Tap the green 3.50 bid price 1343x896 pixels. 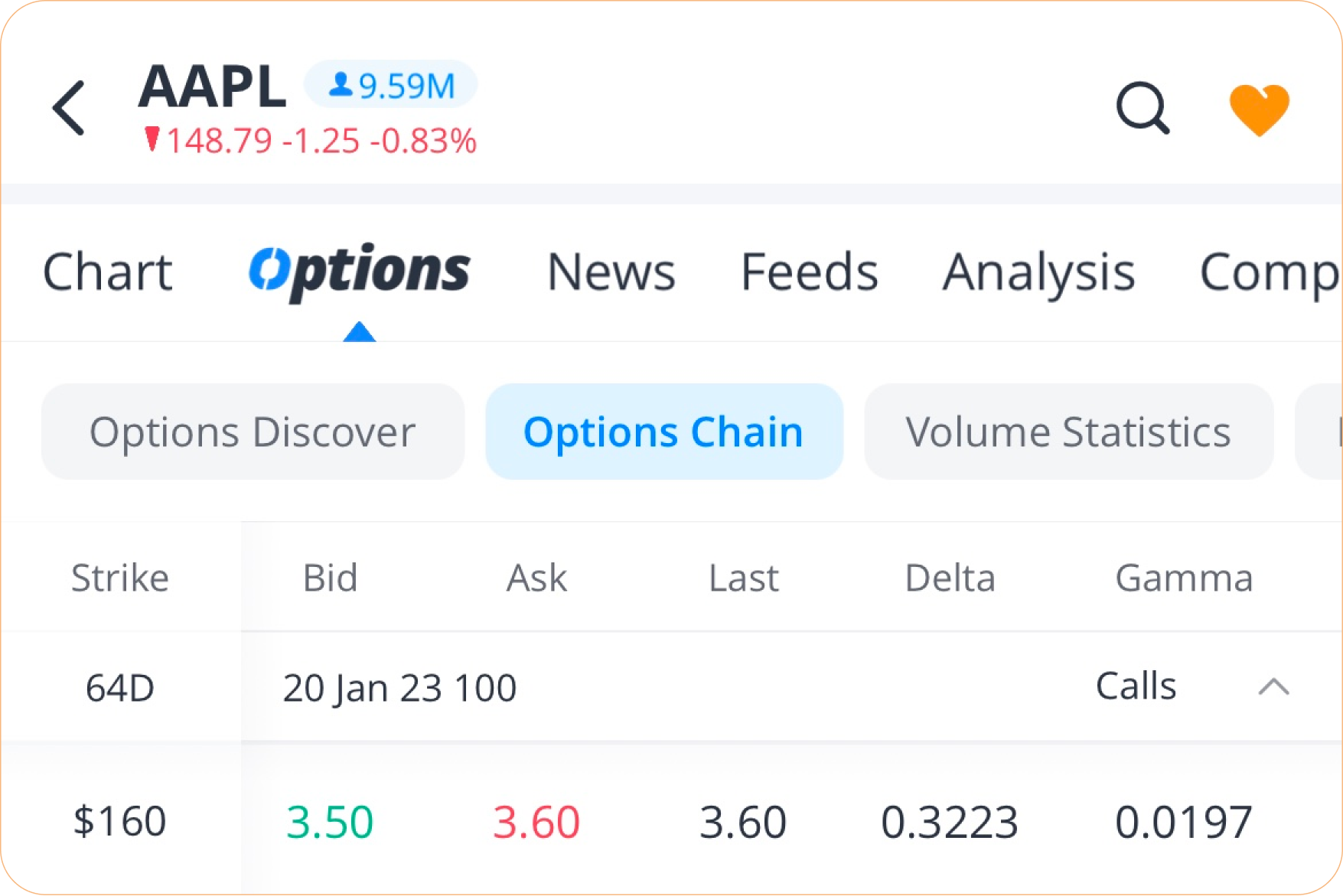pyautogui.click(x=330, y=823)
